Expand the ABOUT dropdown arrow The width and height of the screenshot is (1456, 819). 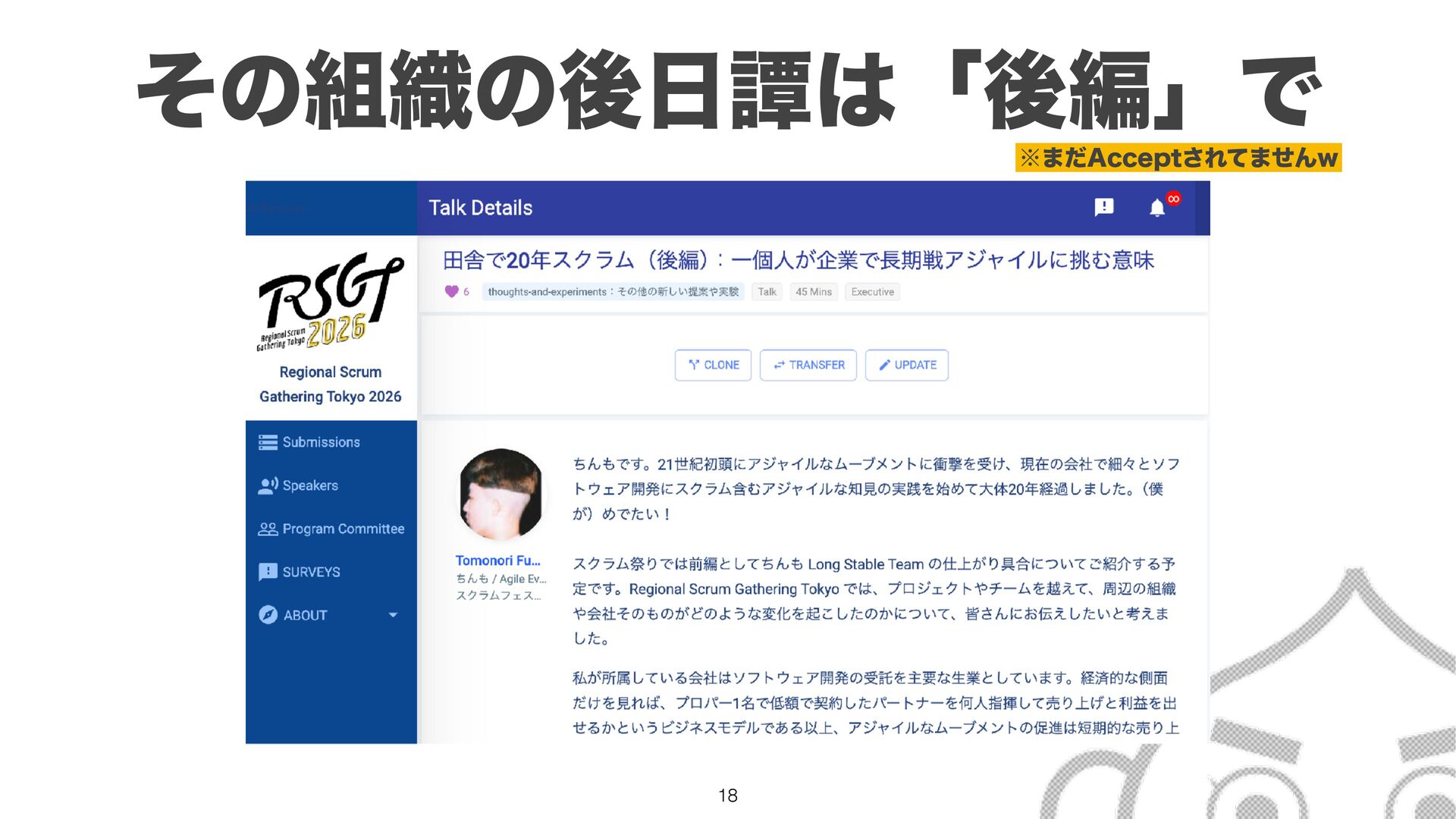[x=393, y=615]
